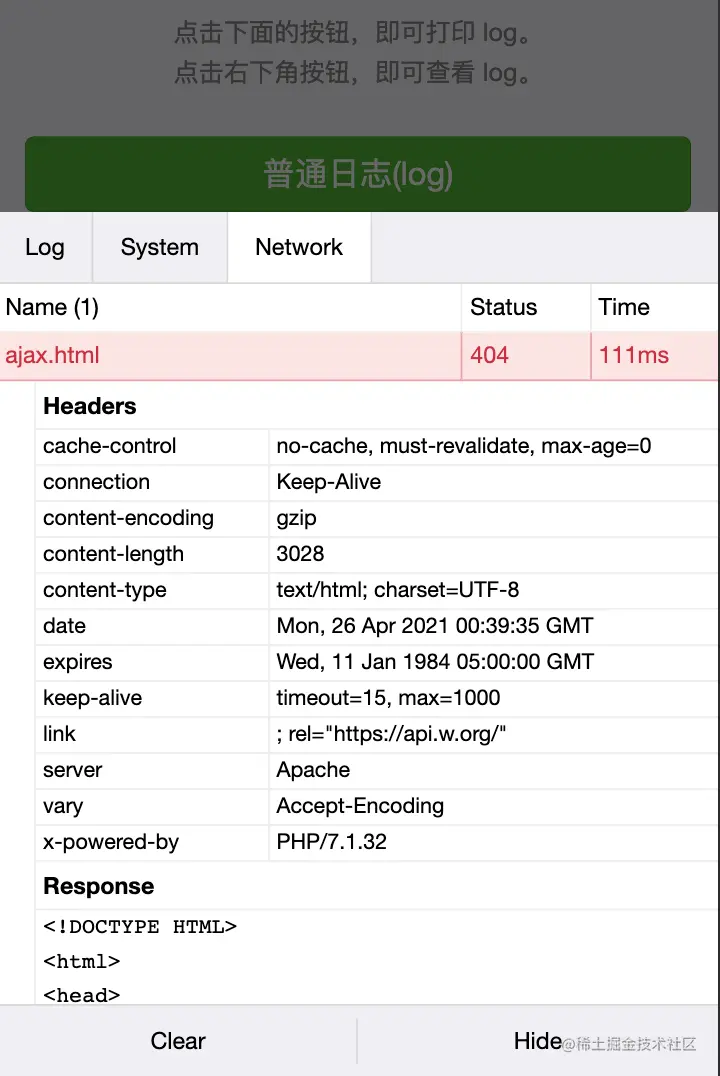Select the cache-control header value
Viewport: 720px width, 1076px height.
click(464, 446)
